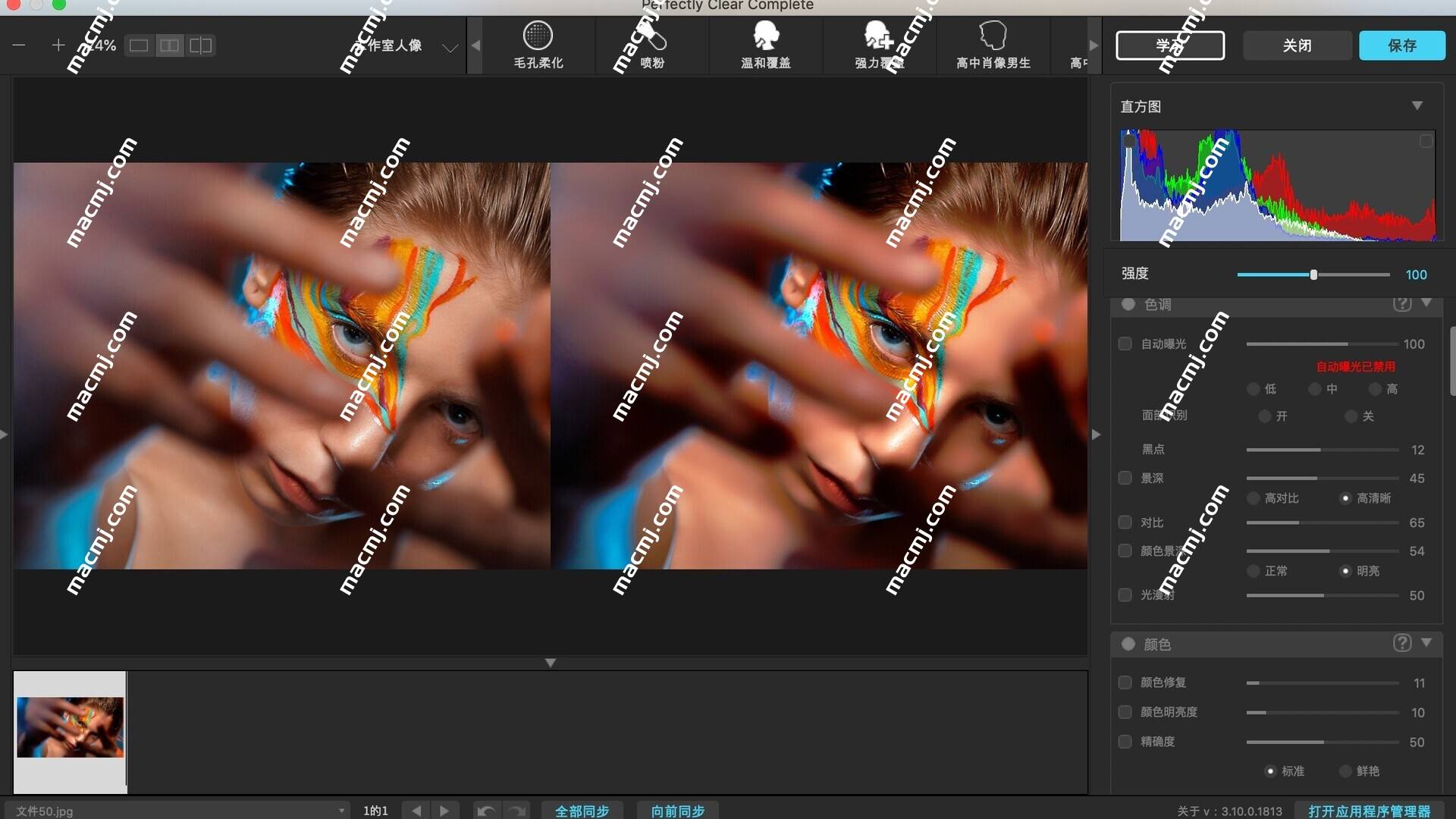Image resolution: width=1456 pixels, height=819 pixels.
Task: Enable the 对比 checkbox
Action: (1125, 522)
